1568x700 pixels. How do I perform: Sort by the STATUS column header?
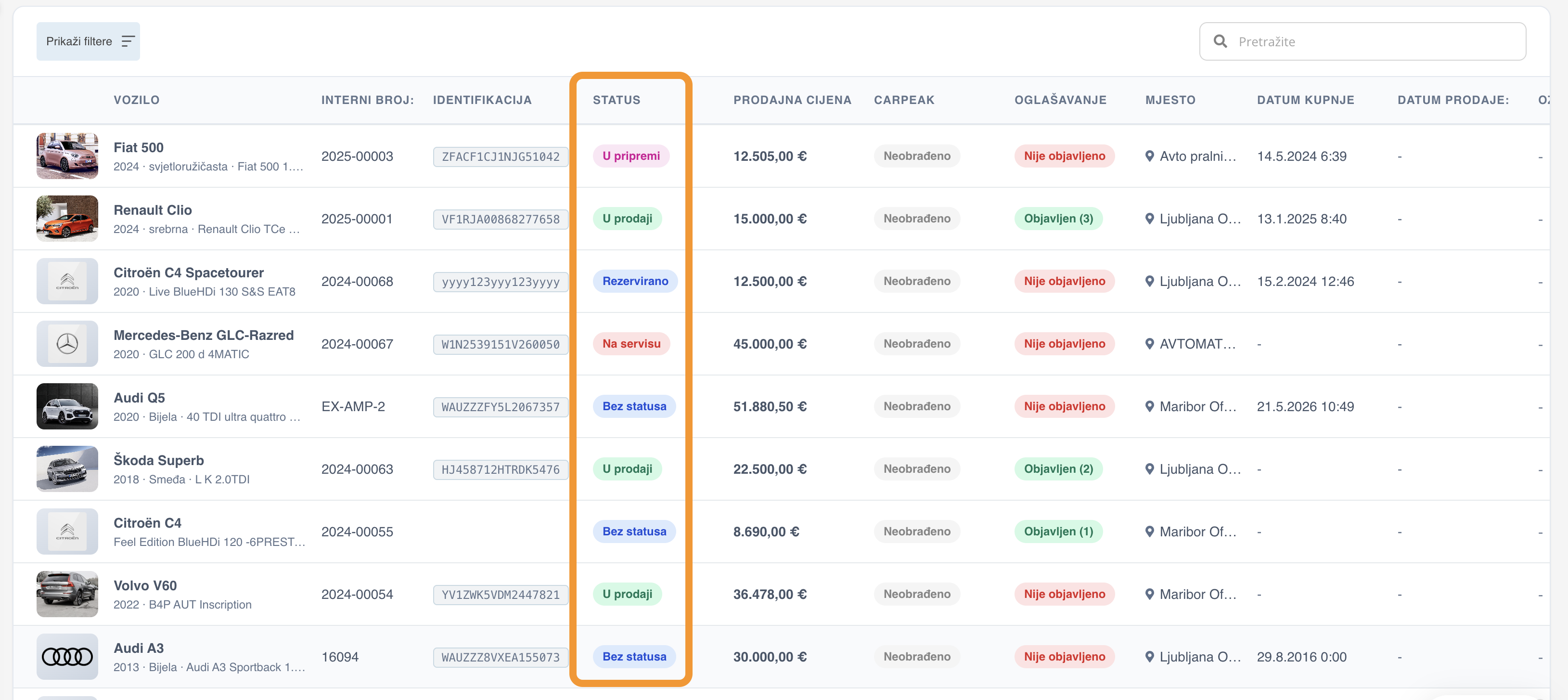(617, 100)
